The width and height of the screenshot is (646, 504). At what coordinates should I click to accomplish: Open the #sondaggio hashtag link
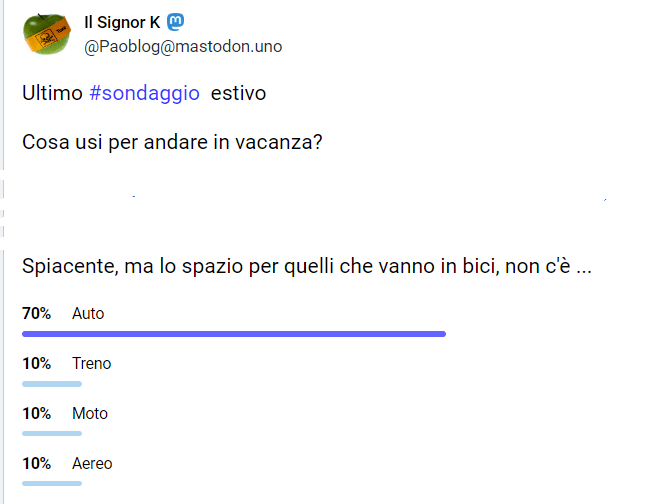[144, 93]
